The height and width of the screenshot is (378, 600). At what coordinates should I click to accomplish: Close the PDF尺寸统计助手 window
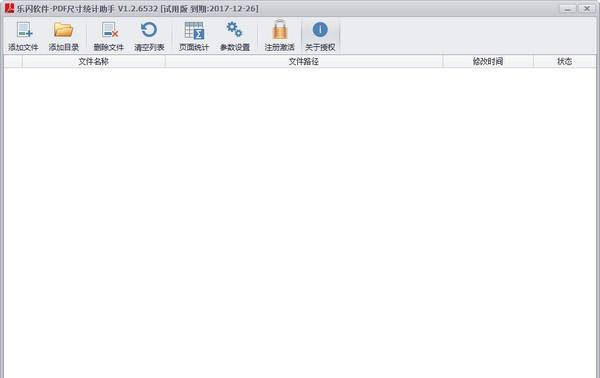587,8
